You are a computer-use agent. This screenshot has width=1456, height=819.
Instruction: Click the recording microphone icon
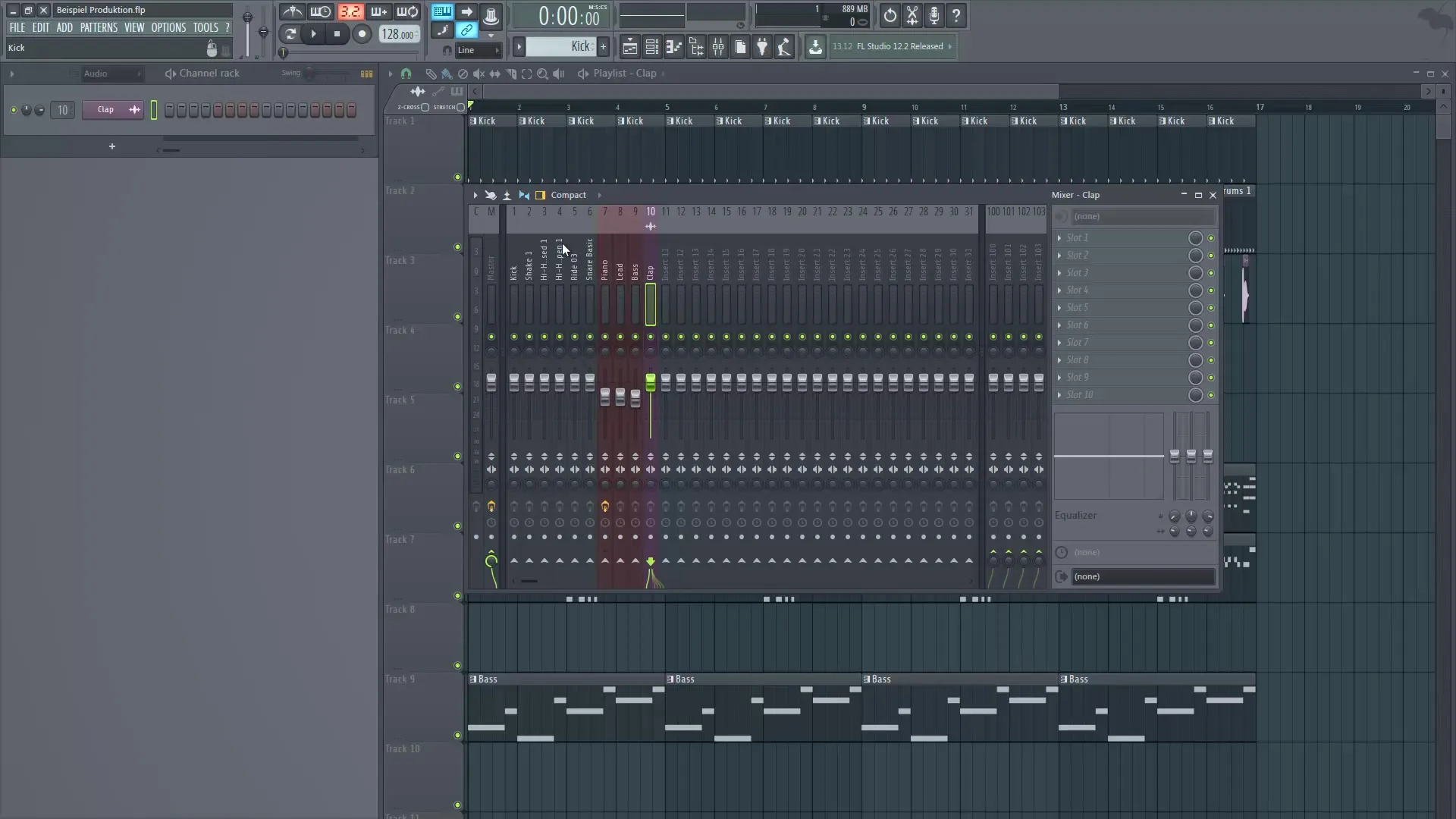coord(934,15)
